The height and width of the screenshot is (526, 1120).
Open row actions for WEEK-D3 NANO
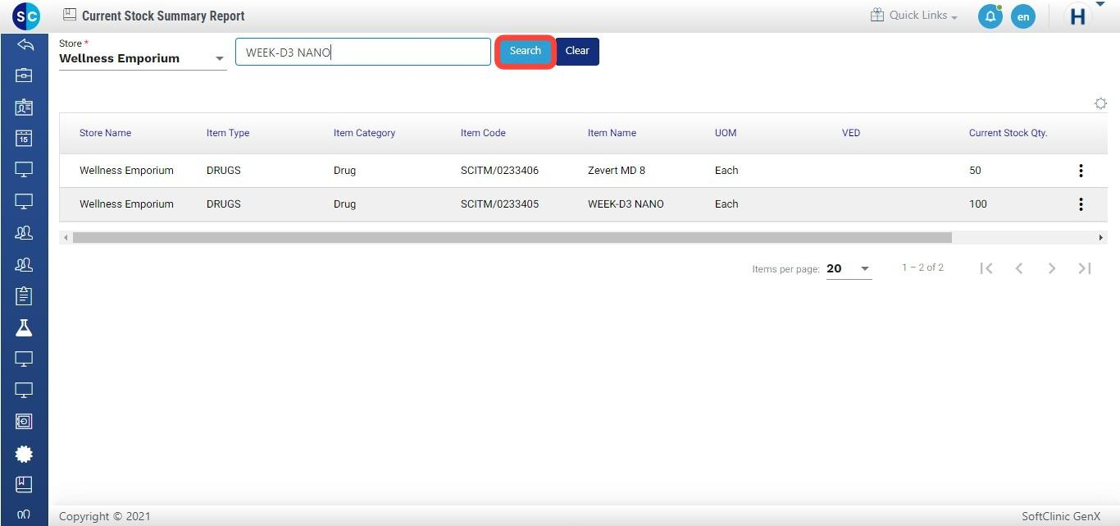[x=1080, y=205]
